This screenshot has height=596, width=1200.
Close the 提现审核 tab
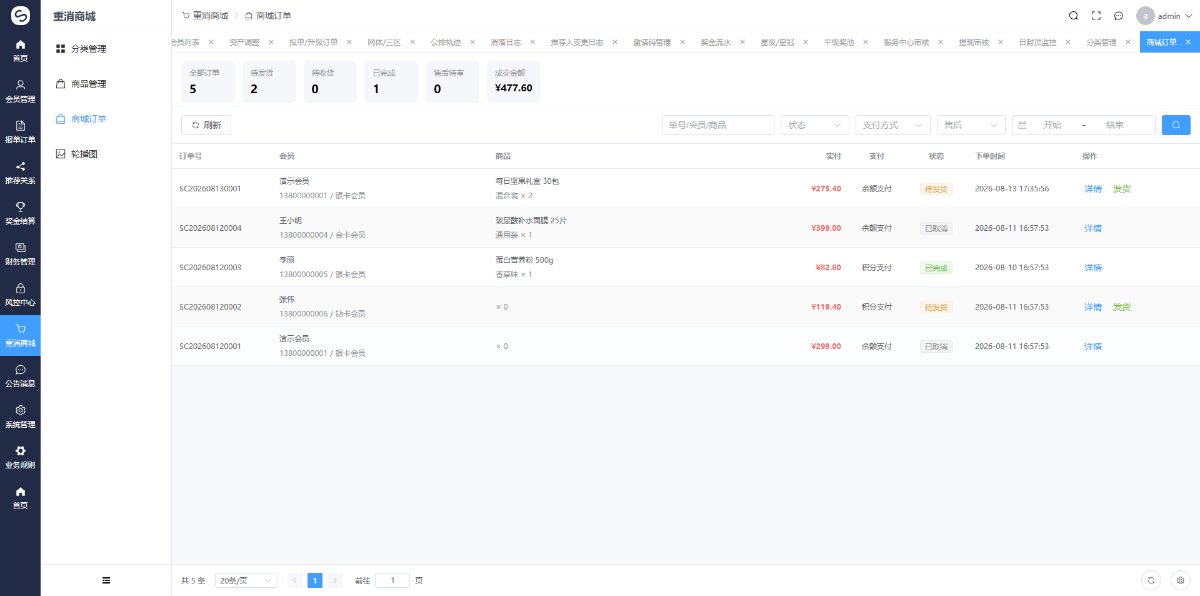coord(998,42)
